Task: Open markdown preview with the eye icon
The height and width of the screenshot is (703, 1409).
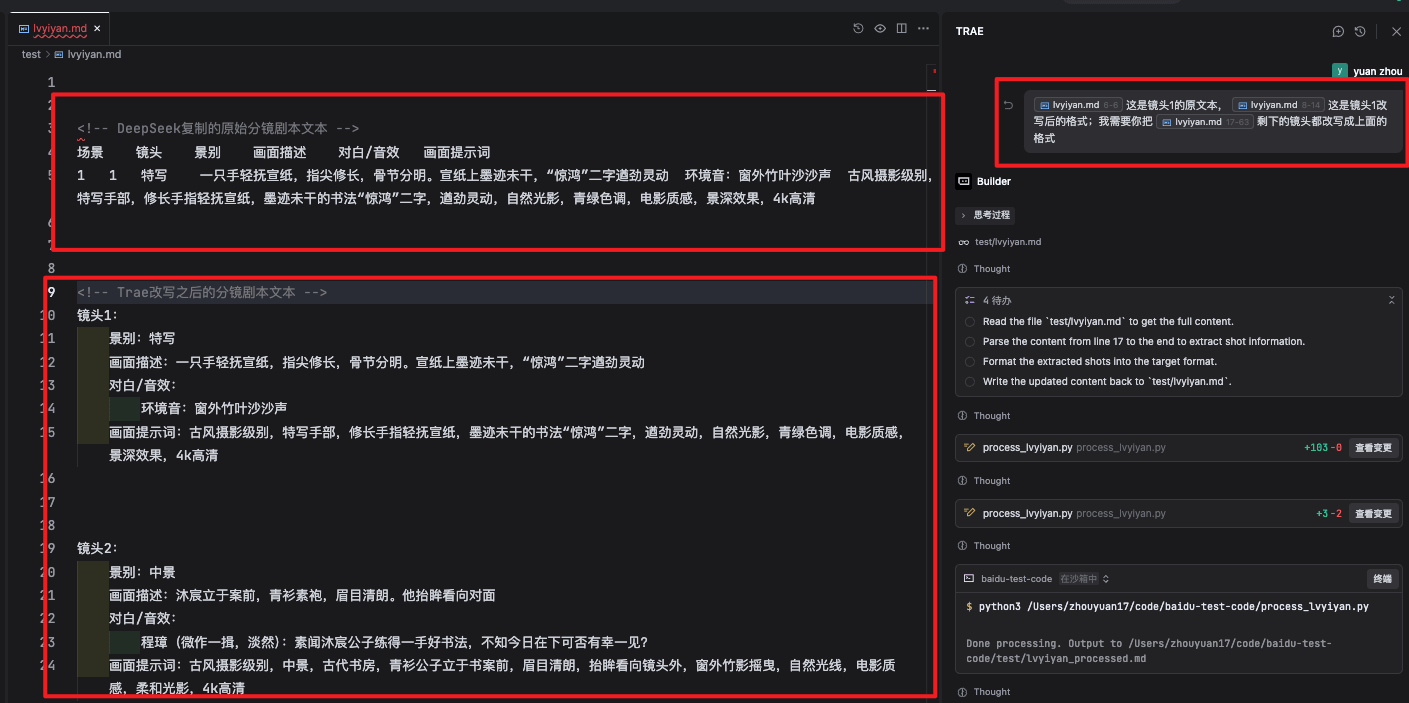Action: (x=880, y=28)
